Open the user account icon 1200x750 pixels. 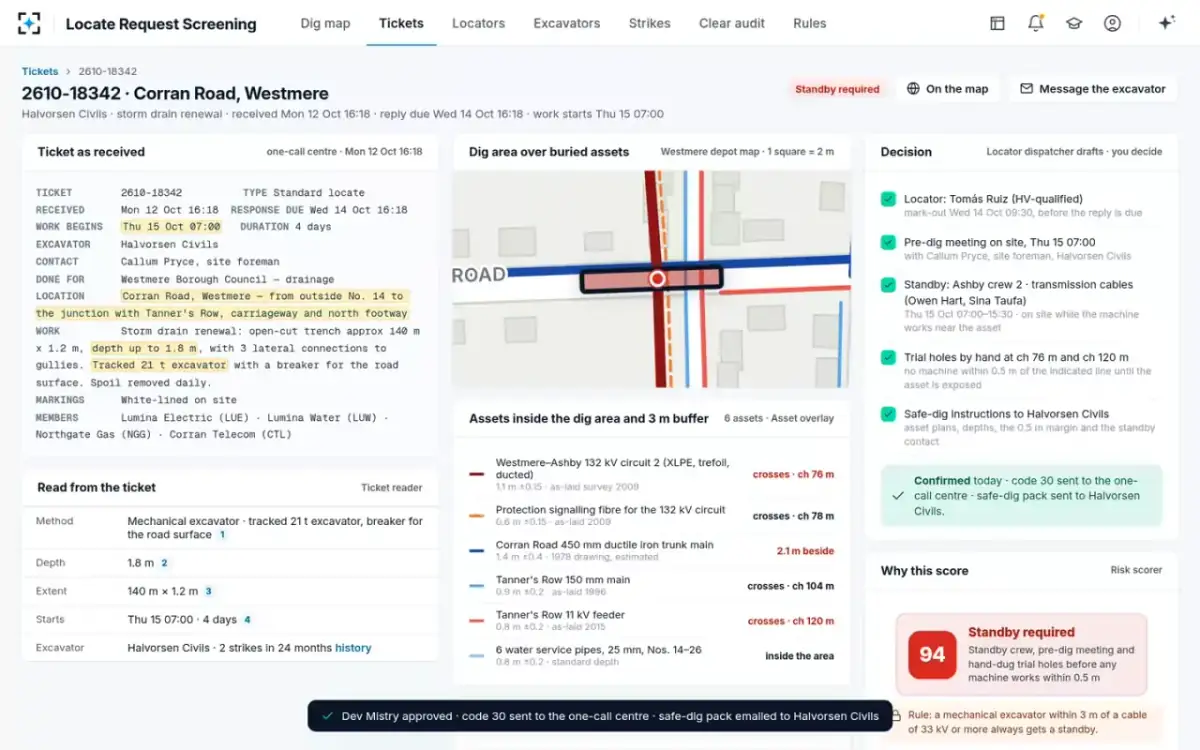tap(1112, 23)
